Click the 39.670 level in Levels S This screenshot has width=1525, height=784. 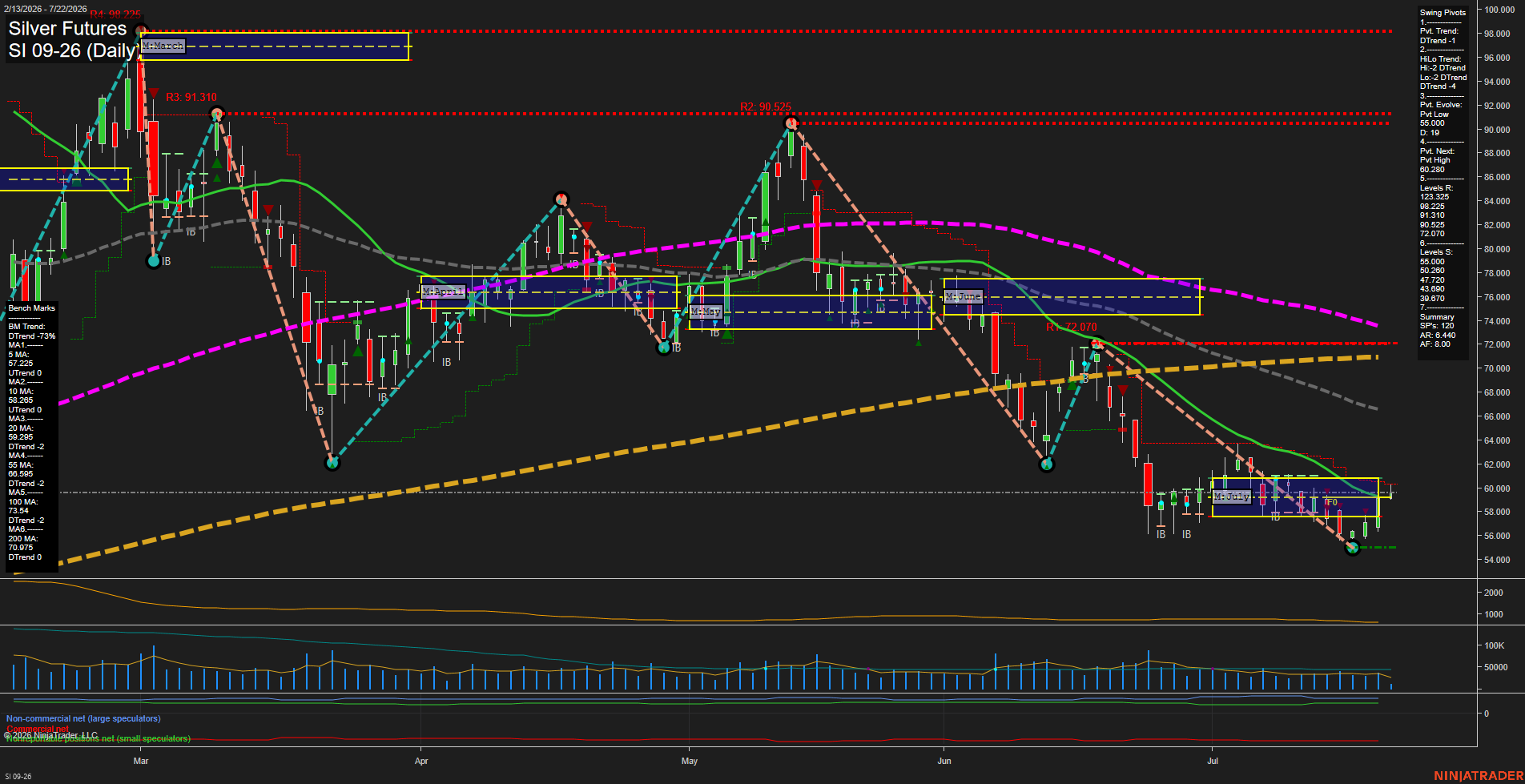(x=1432, y=299)
